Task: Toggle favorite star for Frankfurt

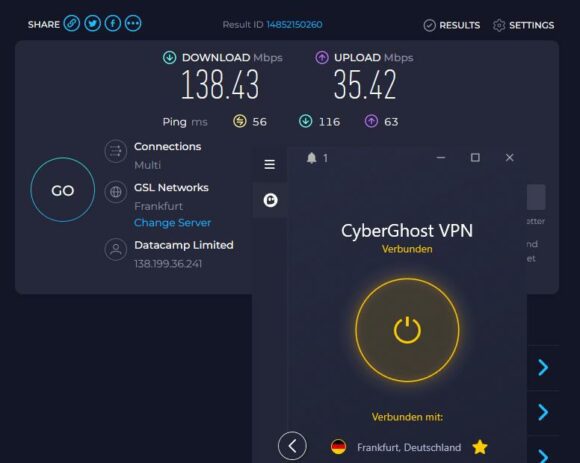Action: [480, 447]
